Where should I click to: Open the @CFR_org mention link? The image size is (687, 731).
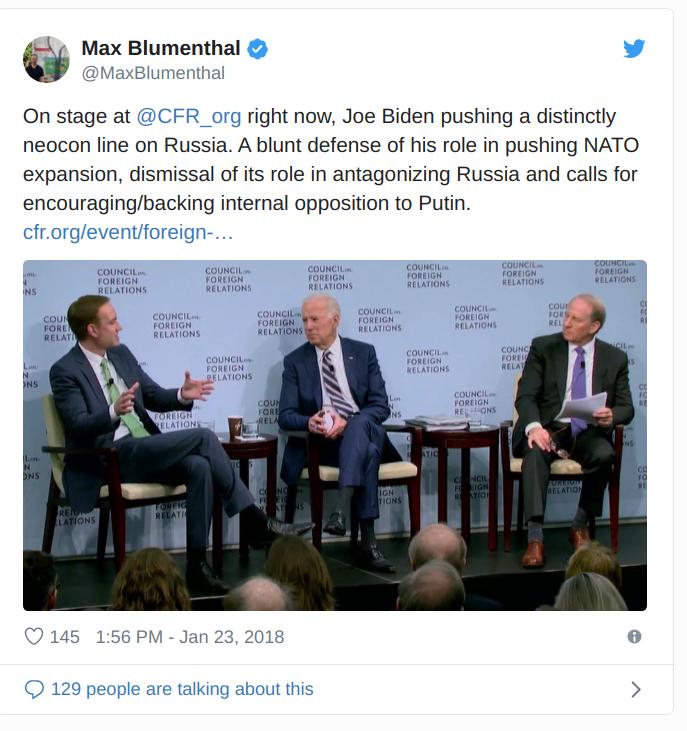tap(188, 116)
